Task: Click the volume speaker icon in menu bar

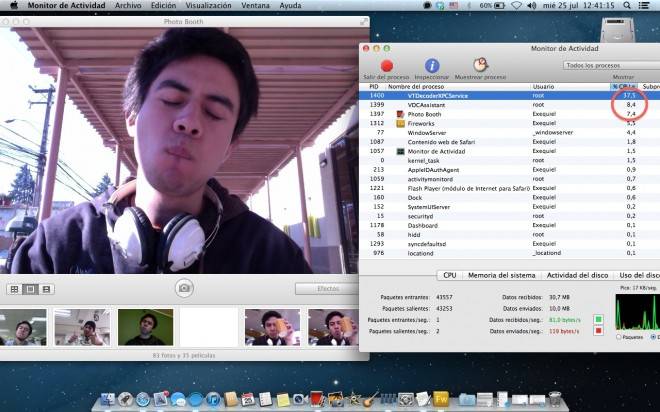Action: tap(532, 5)
